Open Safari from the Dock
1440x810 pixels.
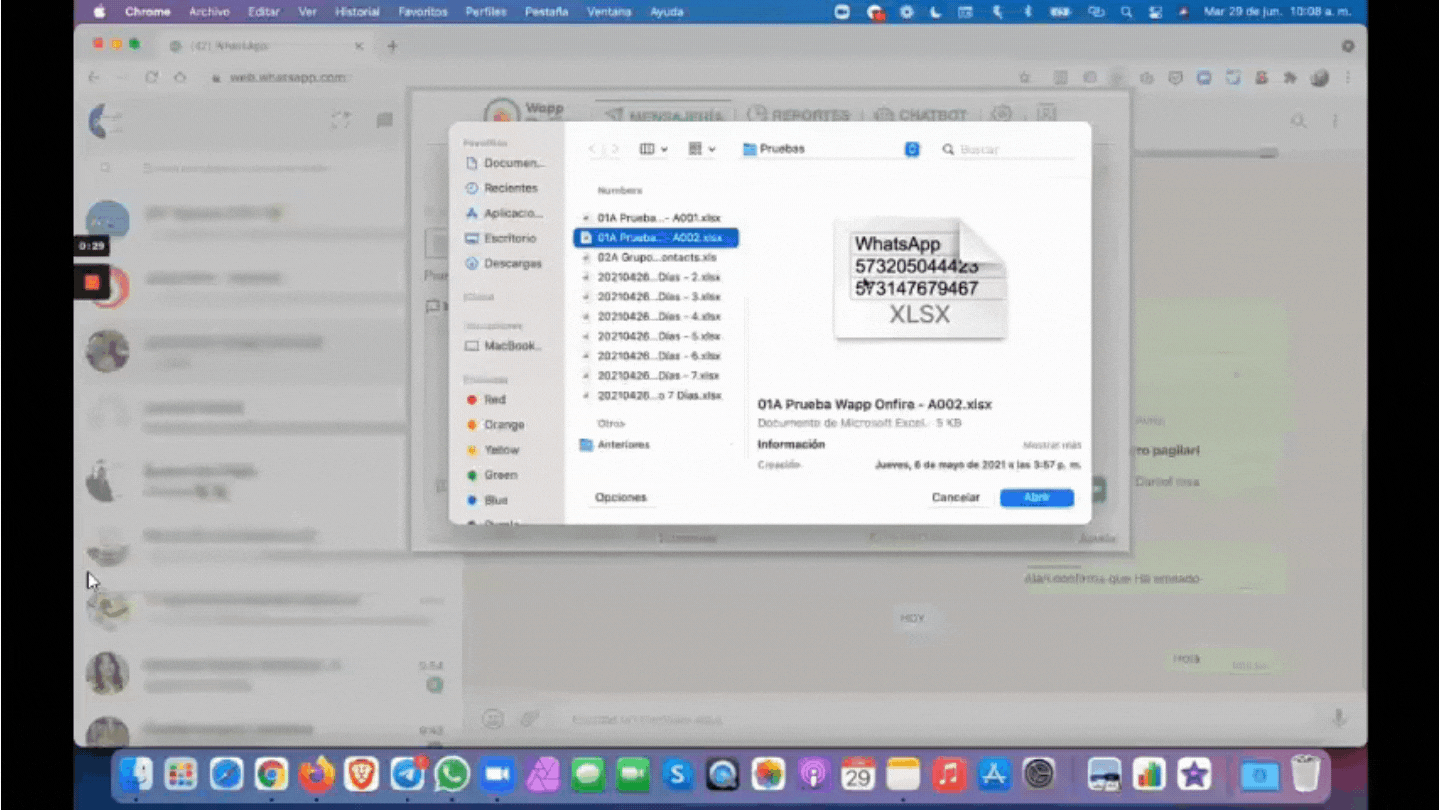[x=227, y=774]
